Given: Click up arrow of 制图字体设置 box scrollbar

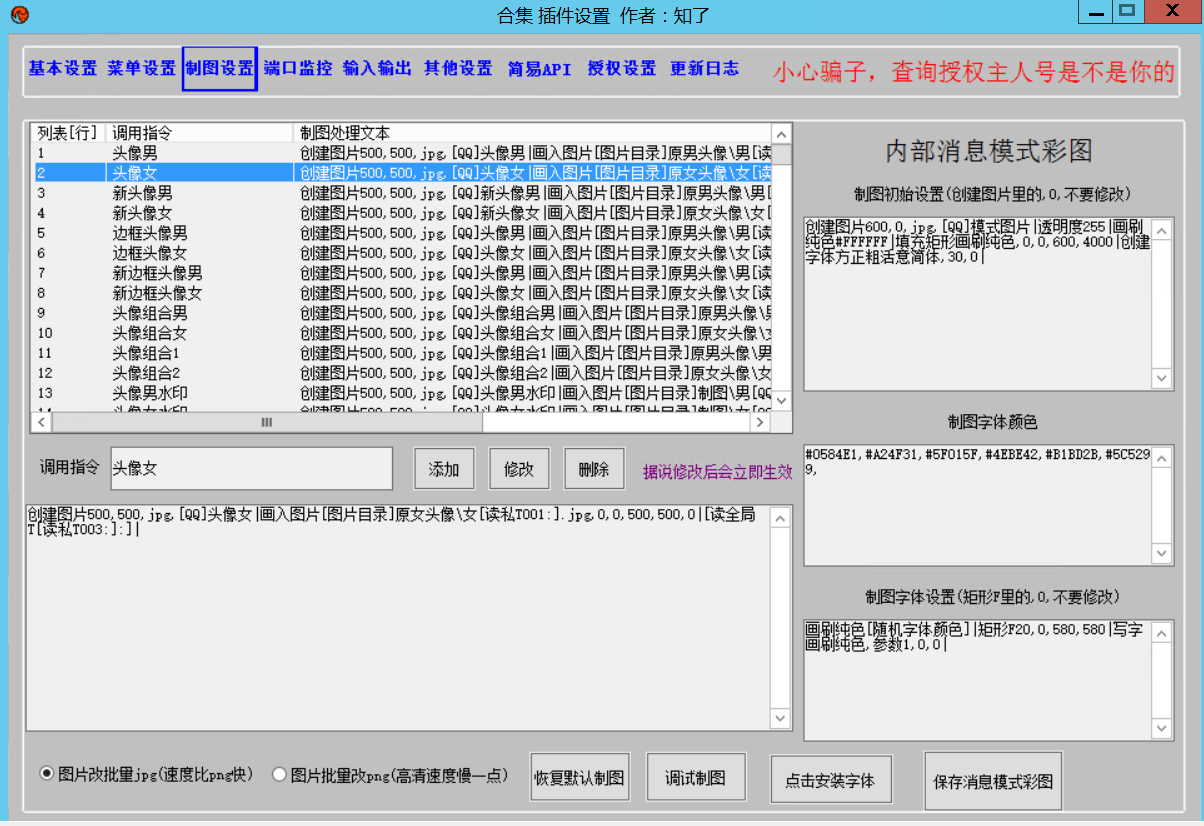Looking at the screenshot, I should tap(1162, 632).
